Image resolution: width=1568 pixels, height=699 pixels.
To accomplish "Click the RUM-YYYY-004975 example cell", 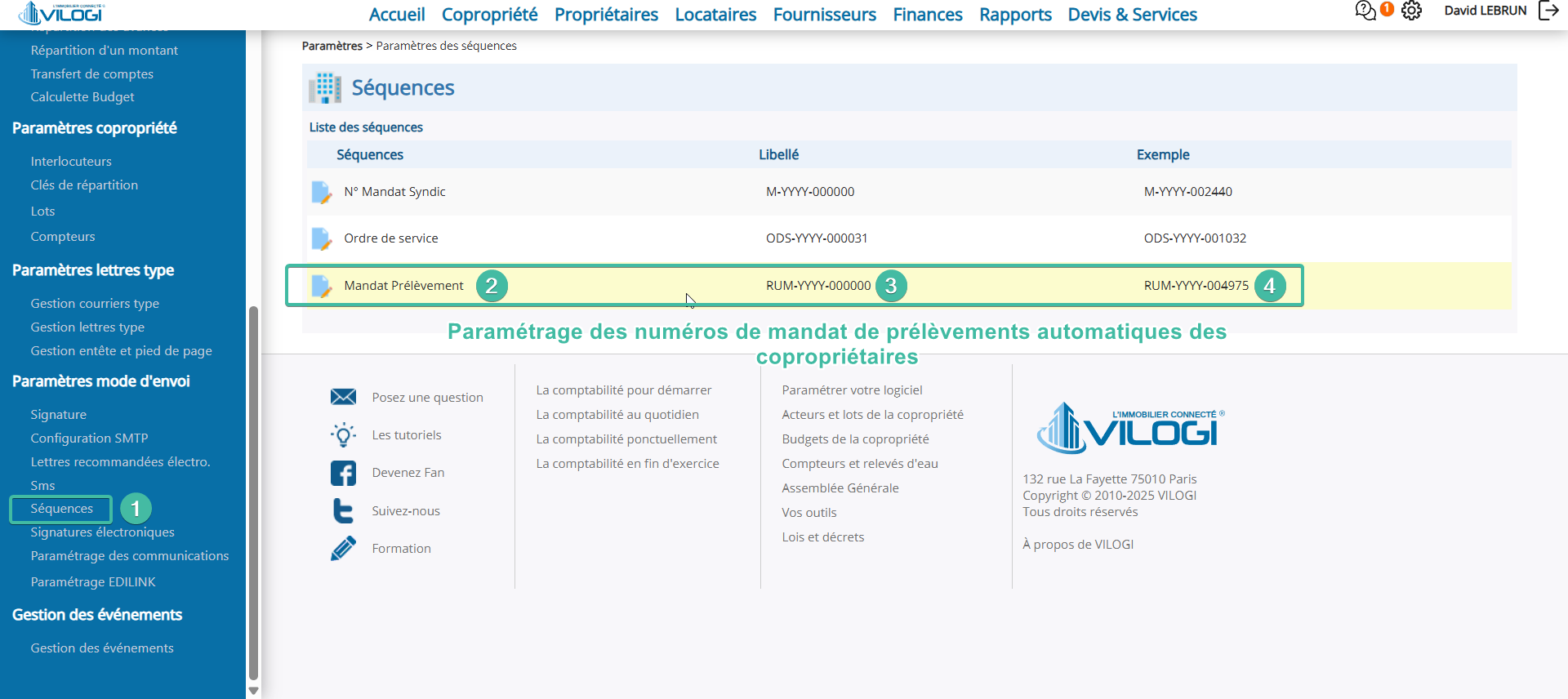I will (1196, 286).
